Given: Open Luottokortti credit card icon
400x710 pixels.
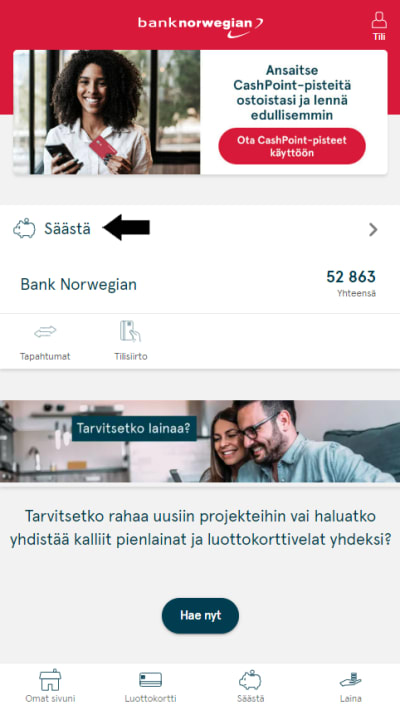Looking at the screenshot, I should [x=150, y=680].
